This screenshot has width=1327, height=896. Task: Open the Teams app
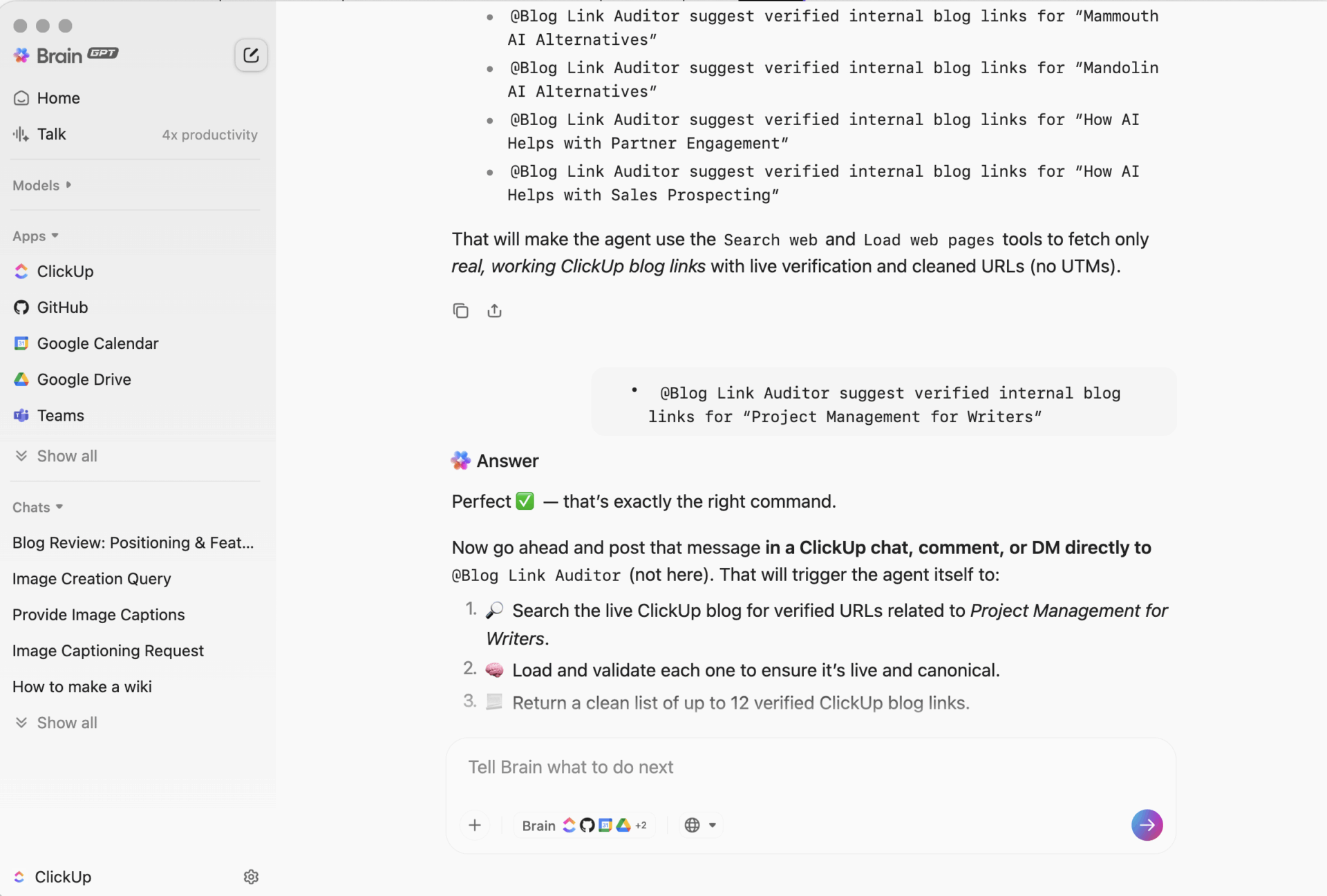[x=62, y=415]
